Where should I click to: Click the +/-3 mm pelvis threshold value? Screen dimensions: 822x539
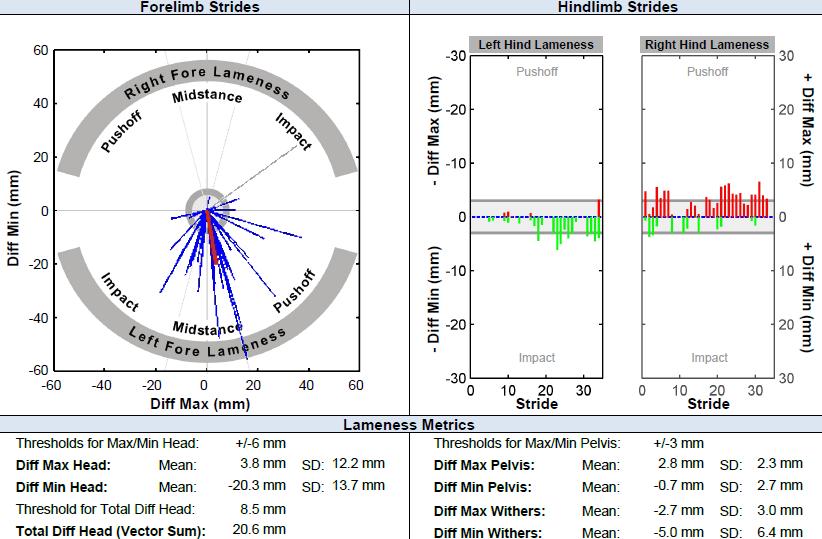(678, 444)
